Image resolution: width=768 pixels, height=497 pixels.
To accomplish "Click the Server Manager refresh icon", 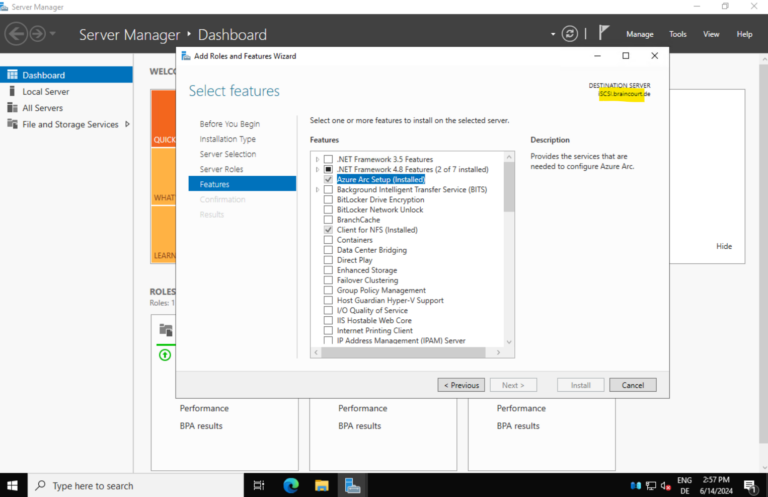I will point(570,34).
